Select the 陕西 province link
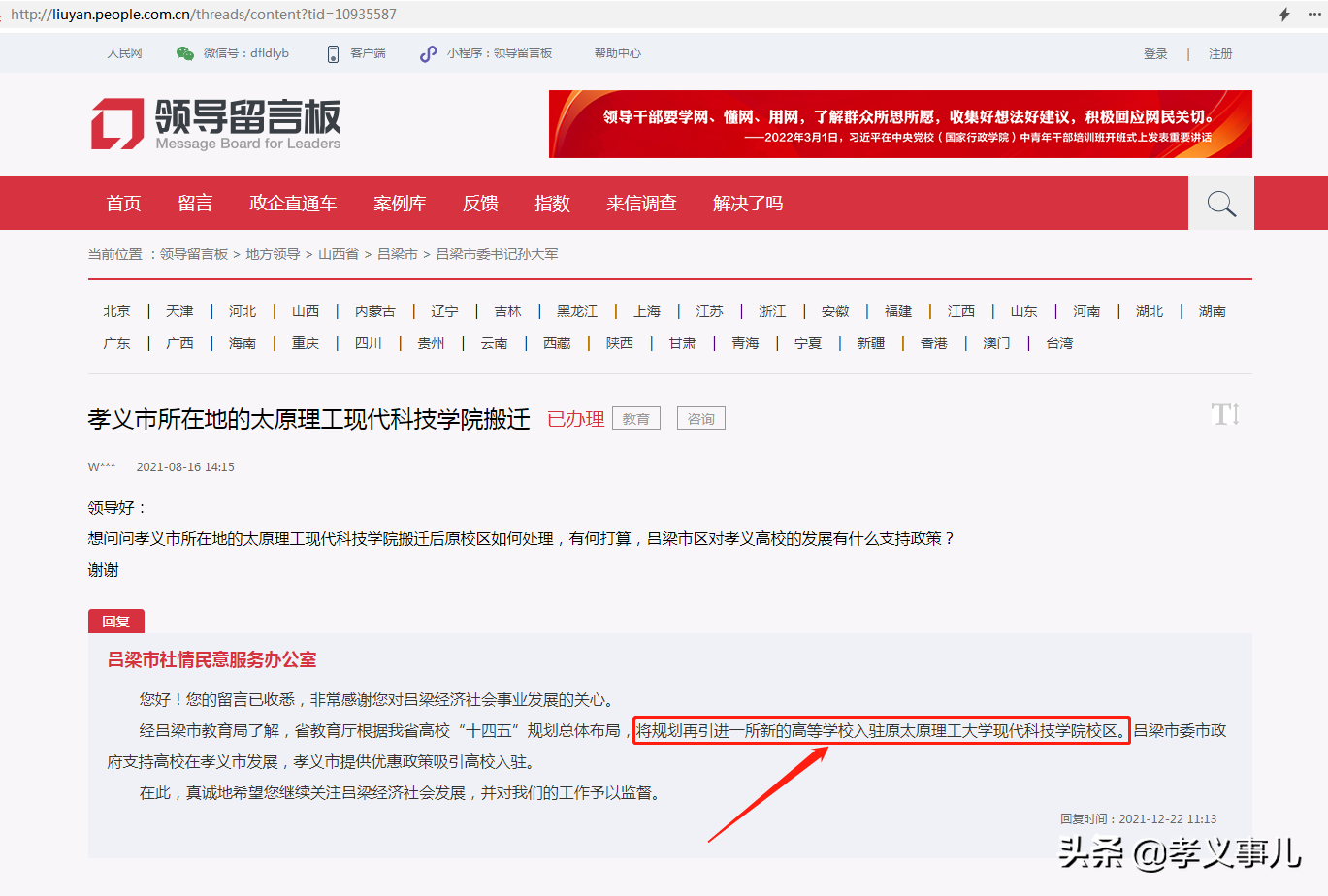1328x896 pixels. [x=620, y=343]
